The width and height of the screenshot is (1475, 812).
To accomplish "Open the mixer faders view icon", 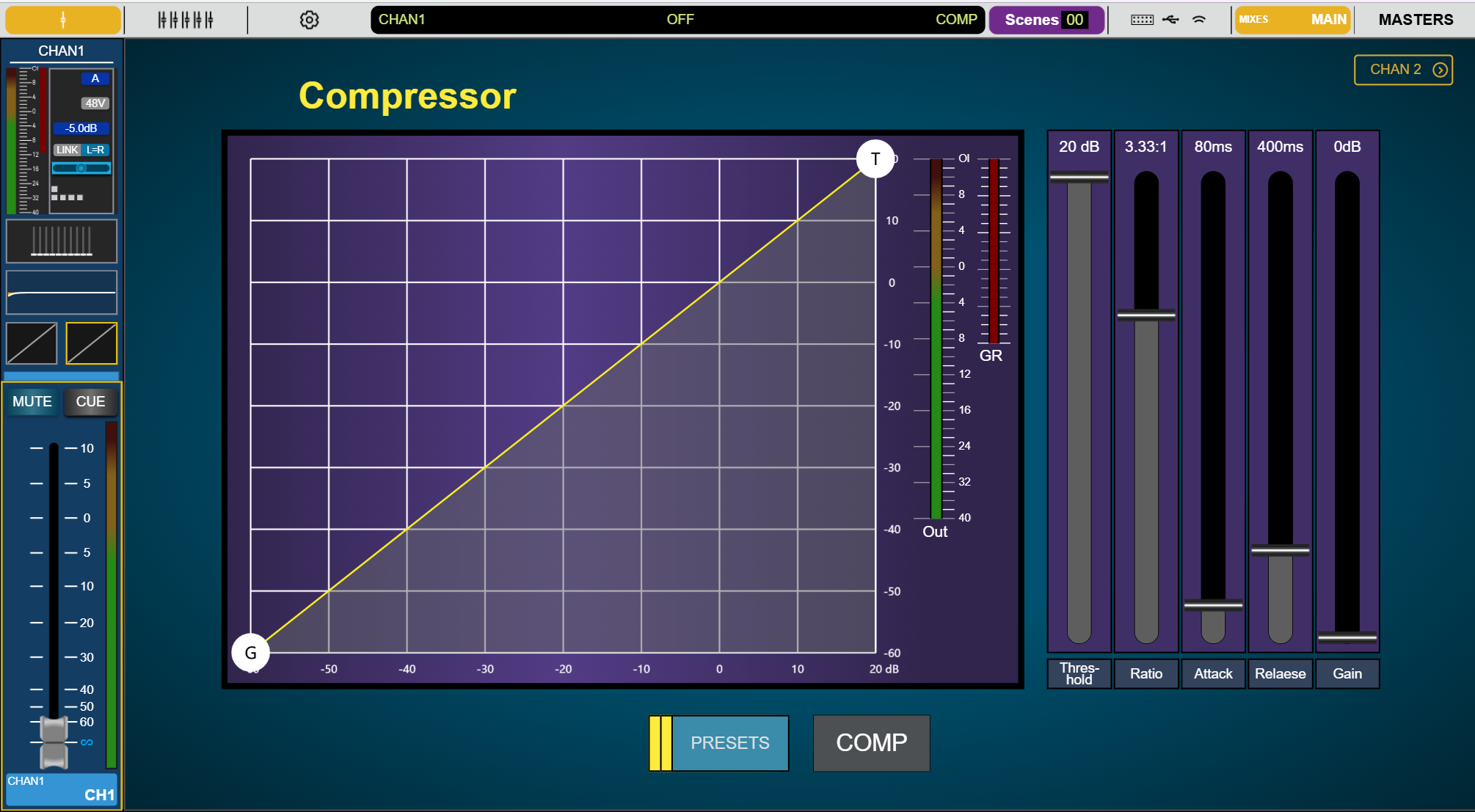I will [186, 20].
